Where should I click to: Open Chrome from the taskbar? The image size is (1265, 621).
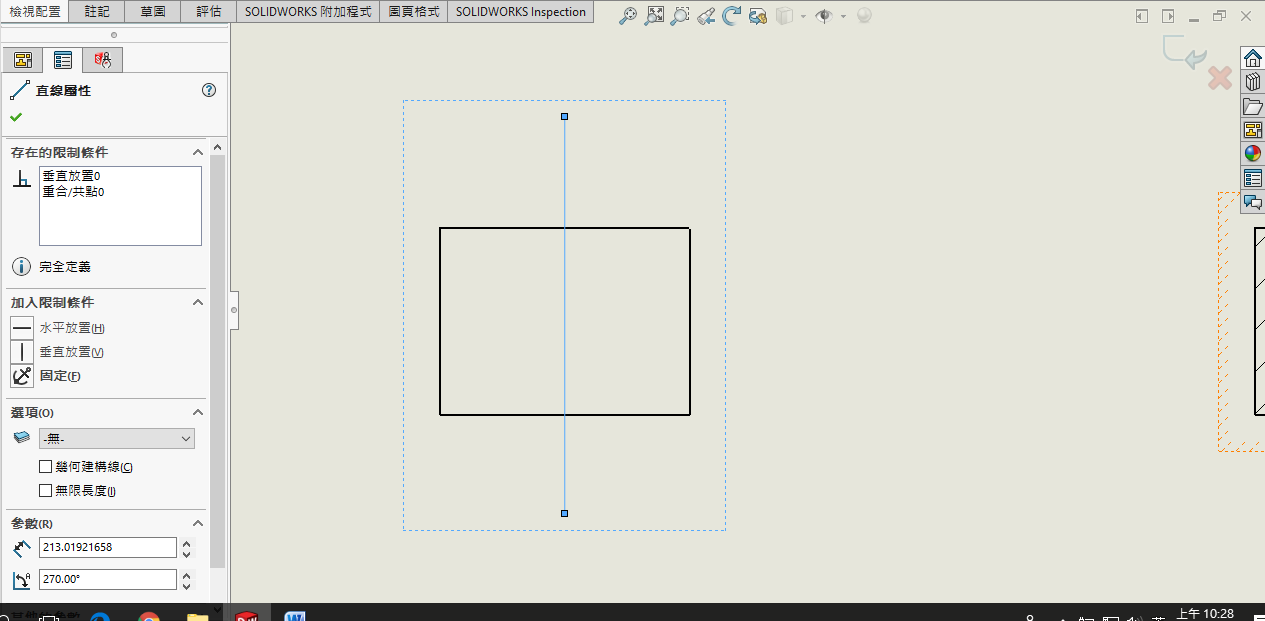149,615
